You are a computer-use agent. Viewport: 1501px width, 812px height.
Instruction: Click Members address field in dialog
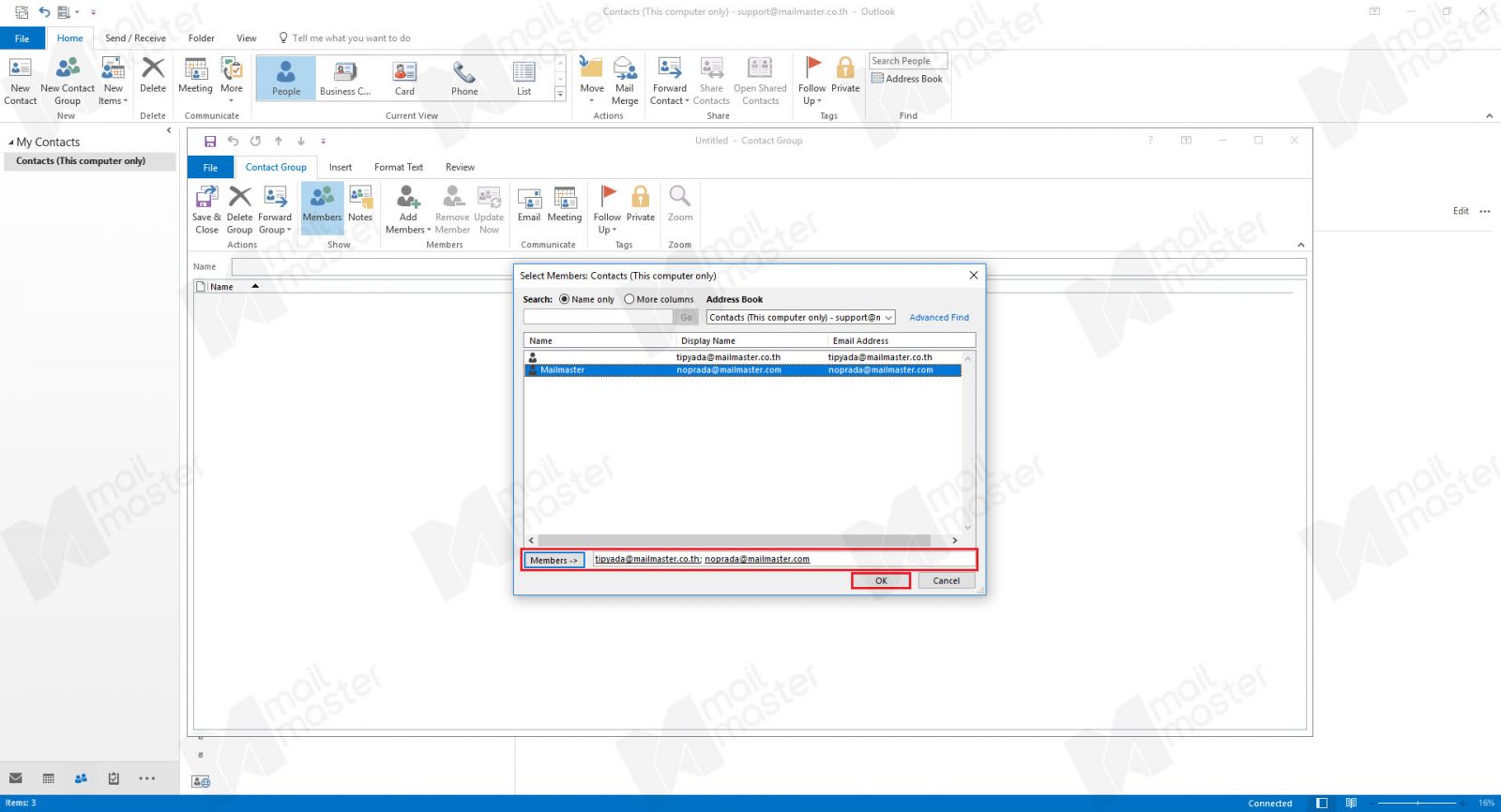[783, 560]
